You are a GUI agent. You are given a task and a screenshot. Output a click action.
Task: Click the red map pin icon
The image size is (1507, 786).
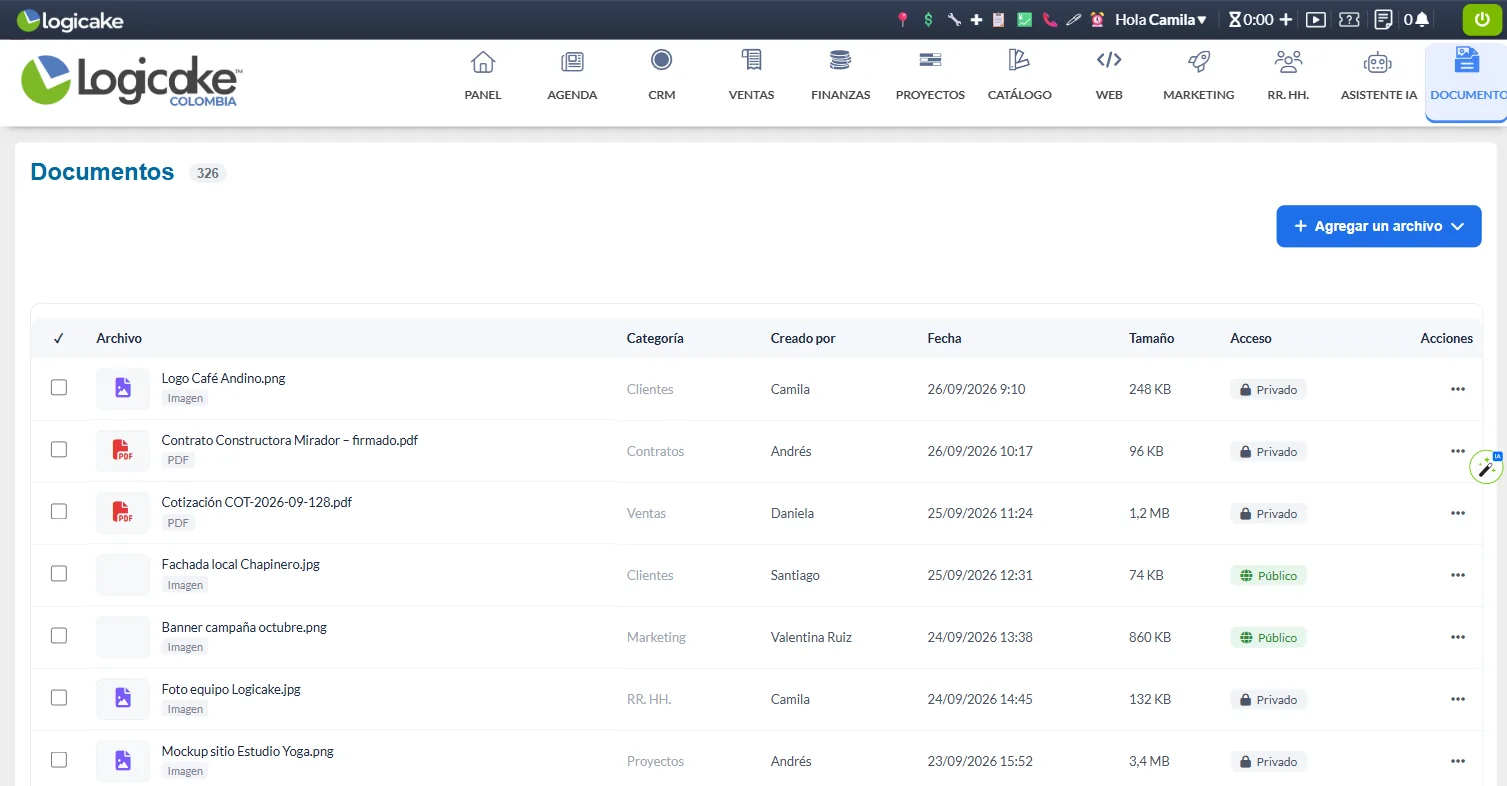[x=903, y=19]
